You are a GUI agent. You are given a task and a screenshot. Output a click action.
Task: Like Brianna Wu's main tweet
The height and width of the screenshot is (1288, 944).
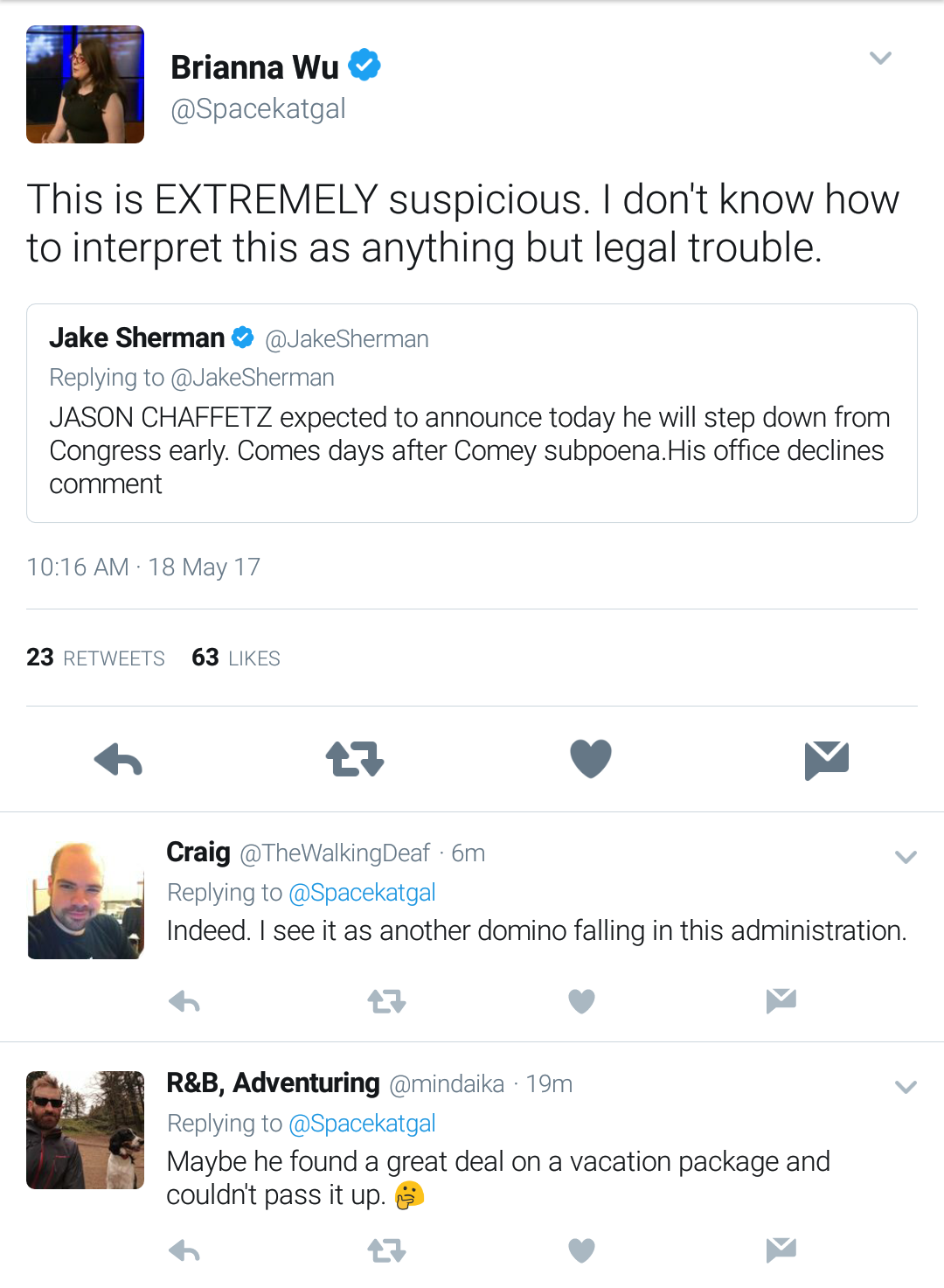tap(591, 758)
